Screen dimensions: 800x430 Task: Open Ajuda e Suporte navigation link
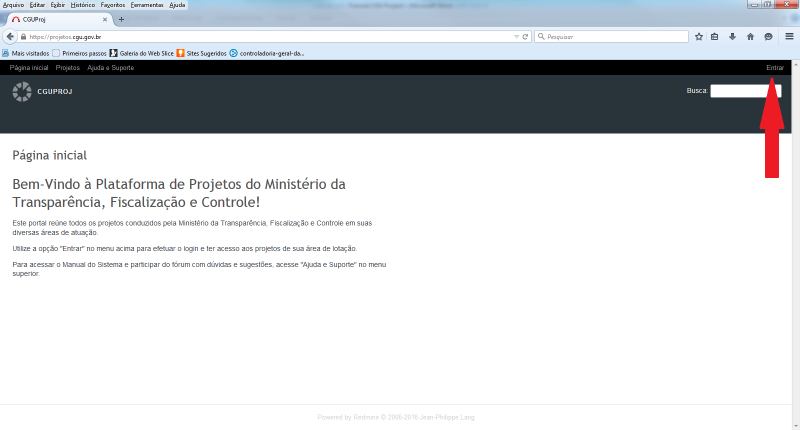[x=110, y=68]
